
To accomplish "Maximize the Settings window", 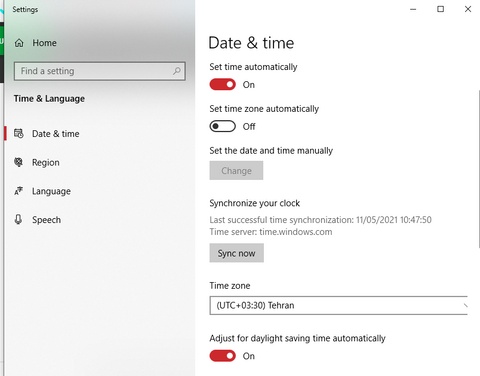I will [x=441, y=9].
